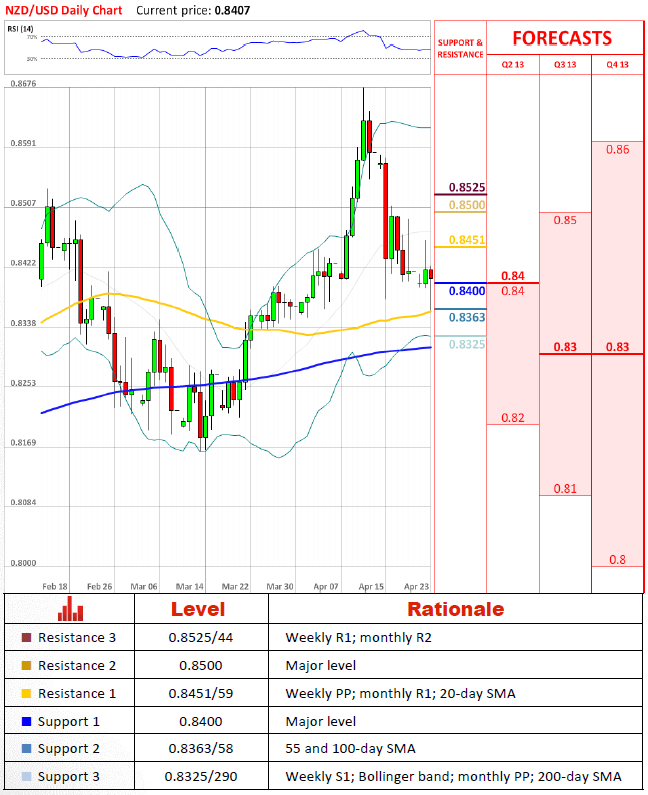648x795 pixels.
Task: Click the 0.8253 price axis label
Action: 23,383
